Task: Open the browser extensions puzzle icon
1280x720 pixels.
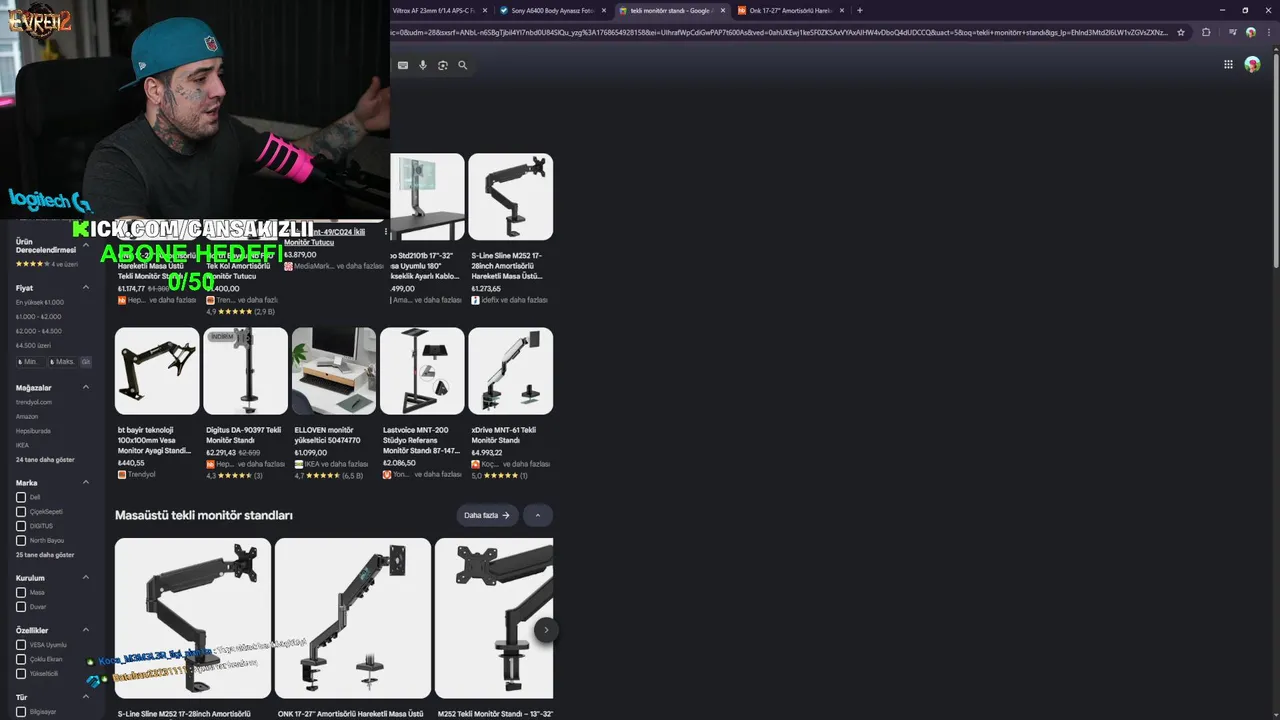Action: tap(1206, 32)
